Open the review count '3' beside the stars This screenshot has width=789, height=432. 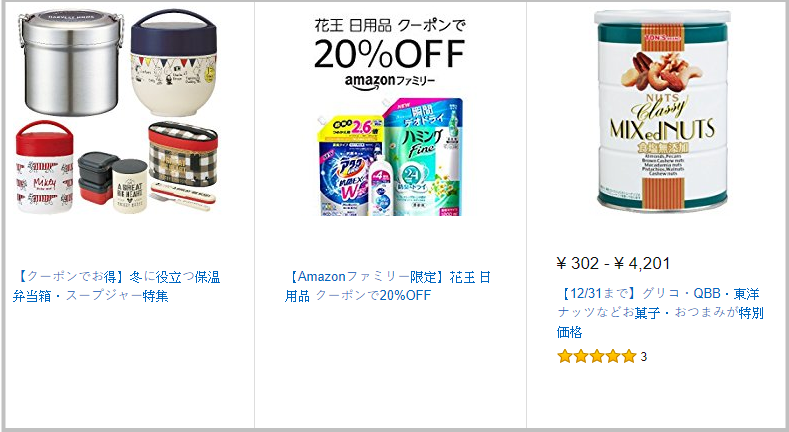coord(644,357)
